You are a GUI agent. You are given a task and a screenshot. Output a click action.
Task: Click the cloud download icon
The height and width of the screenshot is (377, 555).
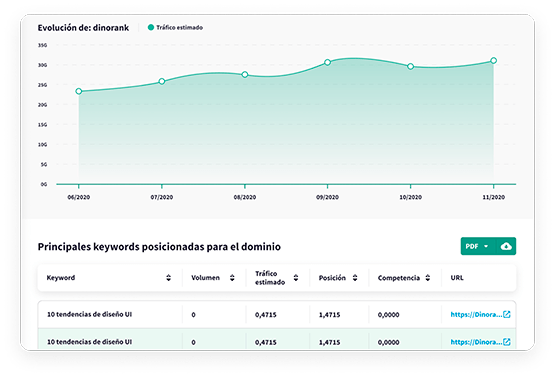tap(506, 246)
